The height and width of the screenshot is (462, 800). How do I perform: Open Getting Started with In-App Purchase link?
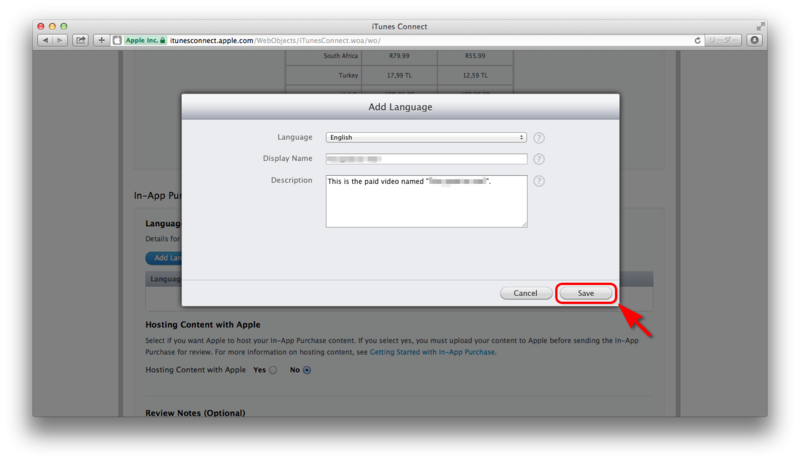pos(432,352)
